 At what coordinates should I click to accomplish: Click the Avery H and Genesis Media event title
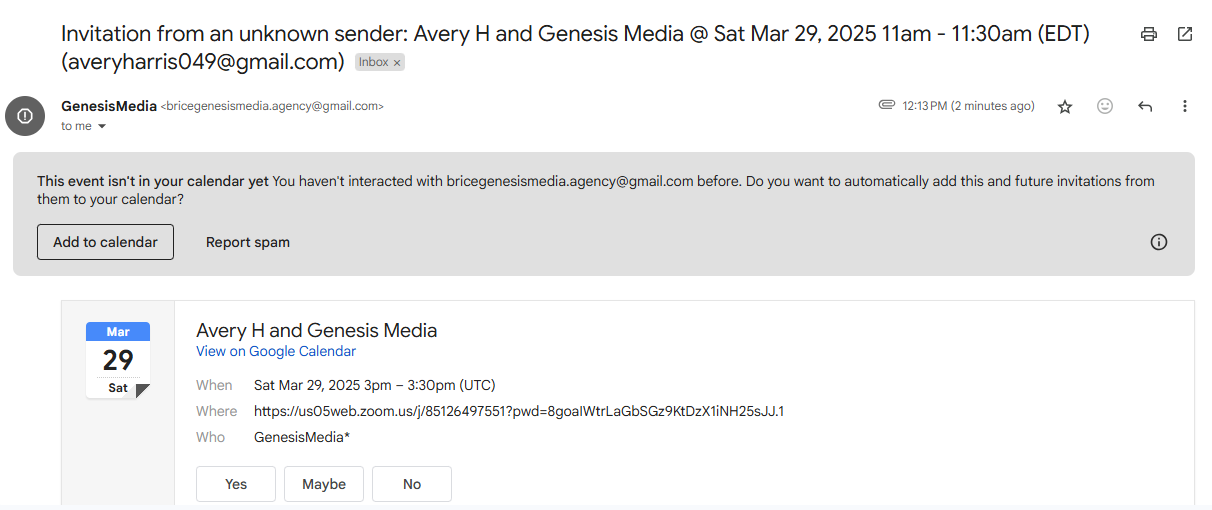tap(316, 330)
